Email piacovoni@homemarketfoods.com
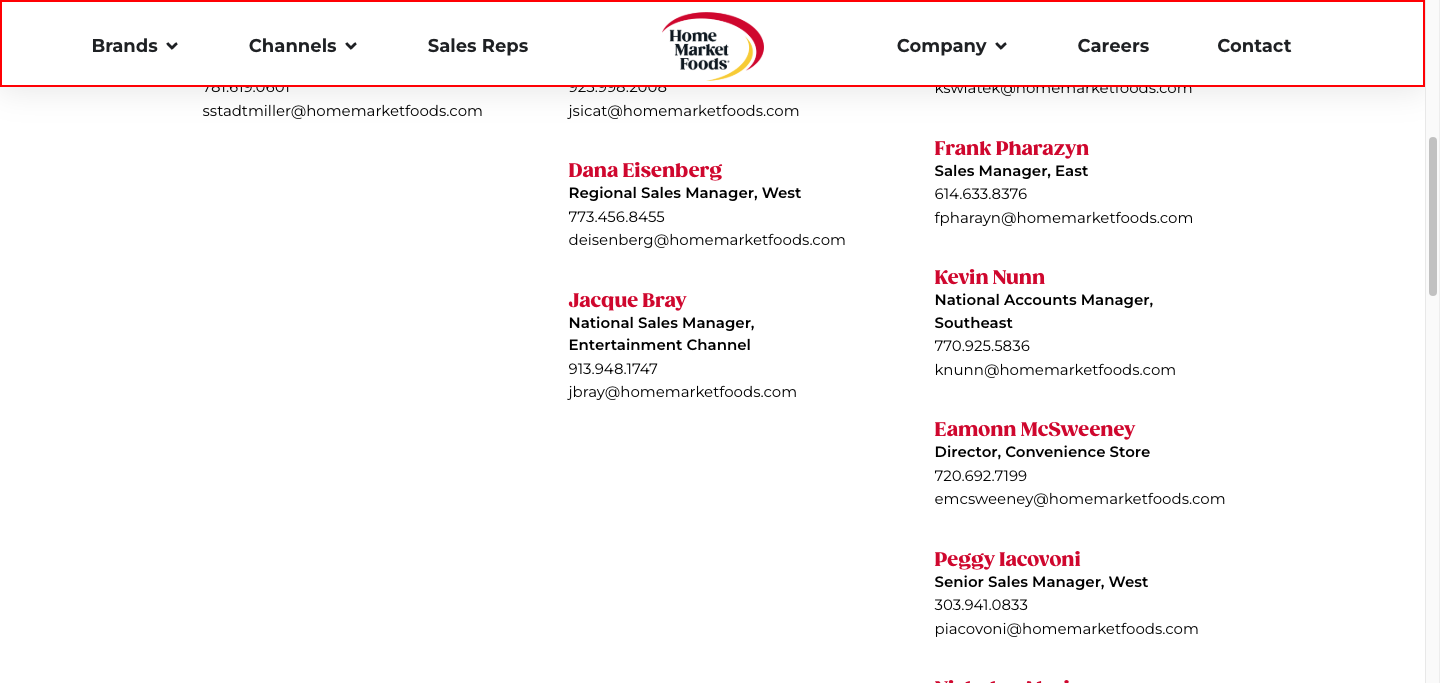The image size is (1440, 683). click(1066, 629)
